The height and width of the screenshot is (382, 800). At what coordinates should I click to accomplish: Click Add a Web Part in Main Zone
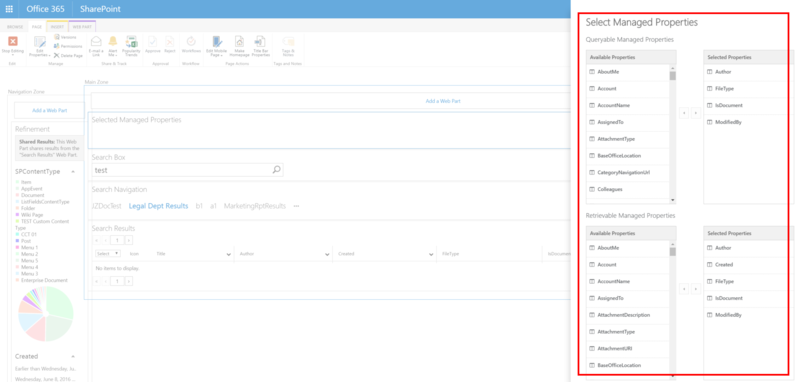(443, 101)
